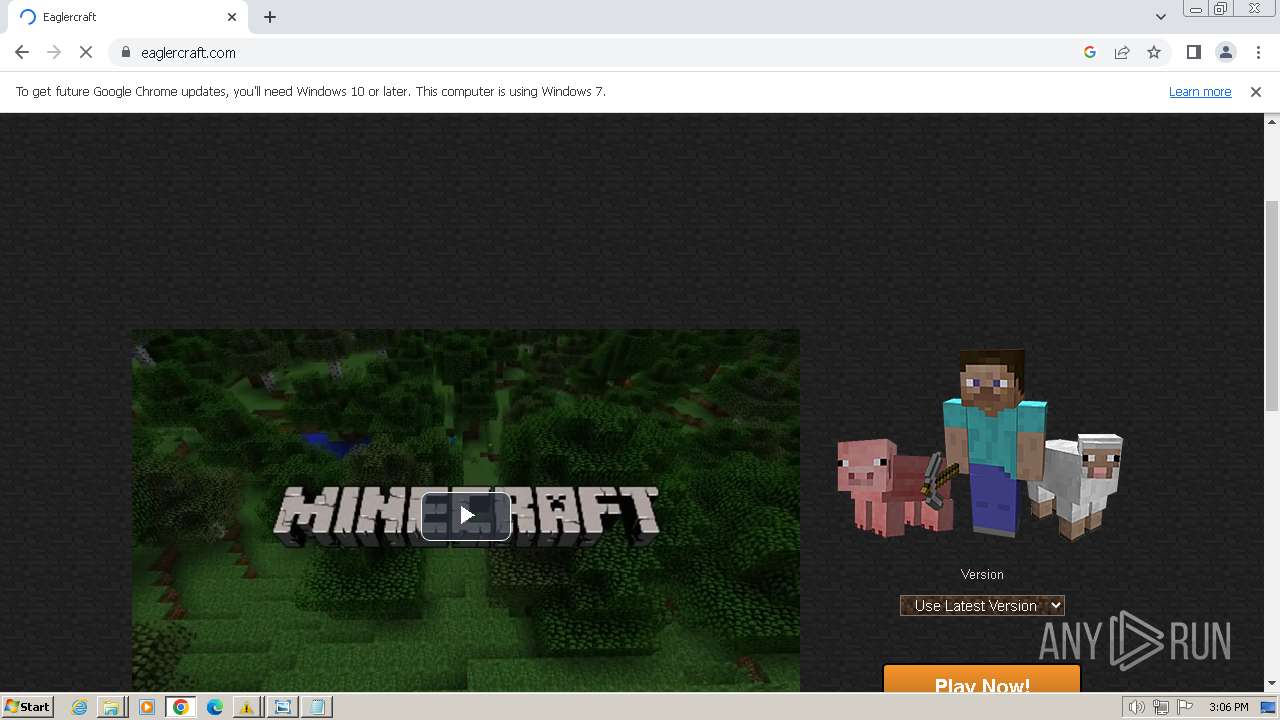1280x720 pixels.
Task: Select the Eaglercraft tab
Action: pos(126,17)
